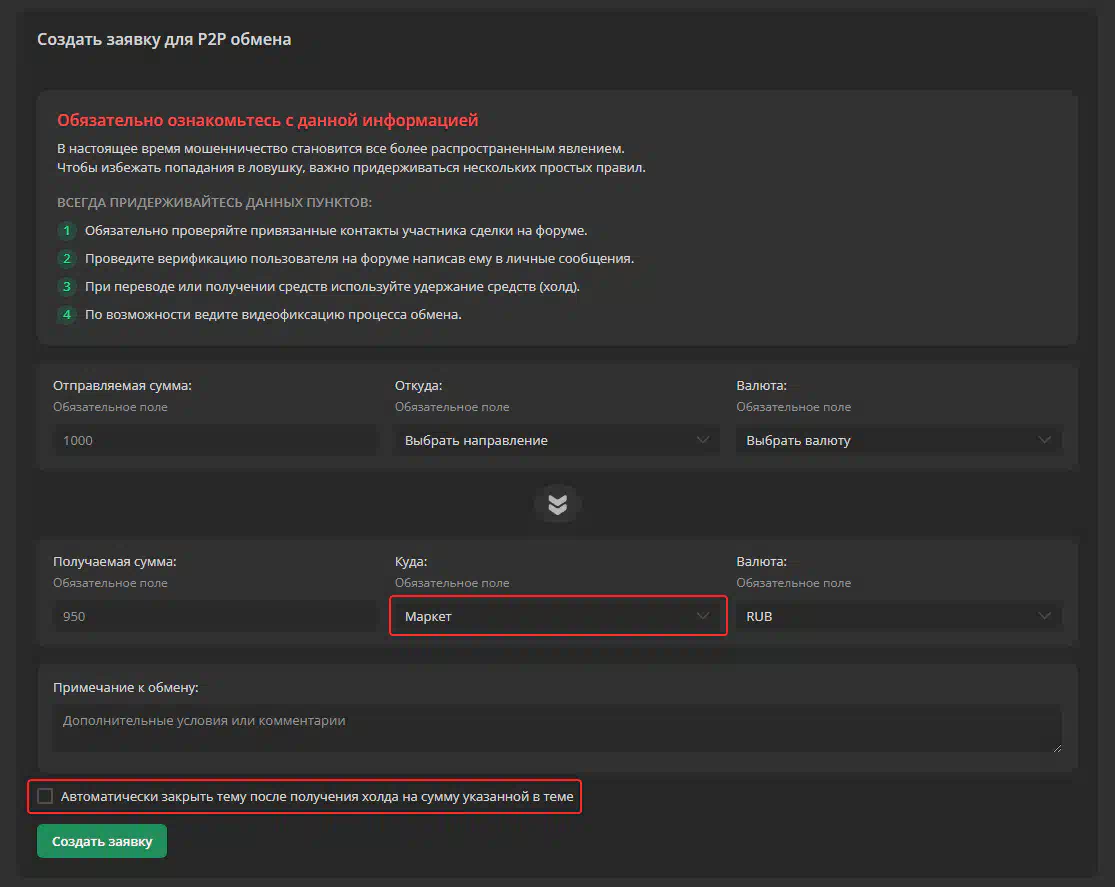1115x887 pixels.
Task: Expand the RUB currency dropdown
Action: (899, 616)
